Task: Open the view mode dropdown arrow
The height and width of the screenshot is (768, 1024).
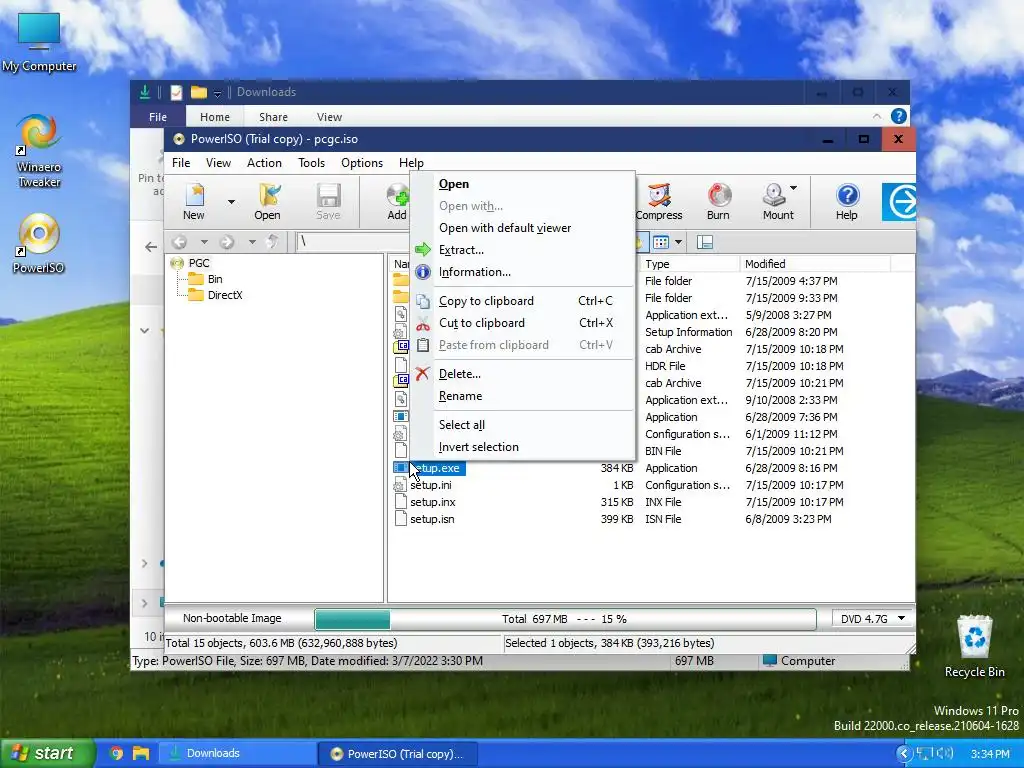Action: [679, 242]
